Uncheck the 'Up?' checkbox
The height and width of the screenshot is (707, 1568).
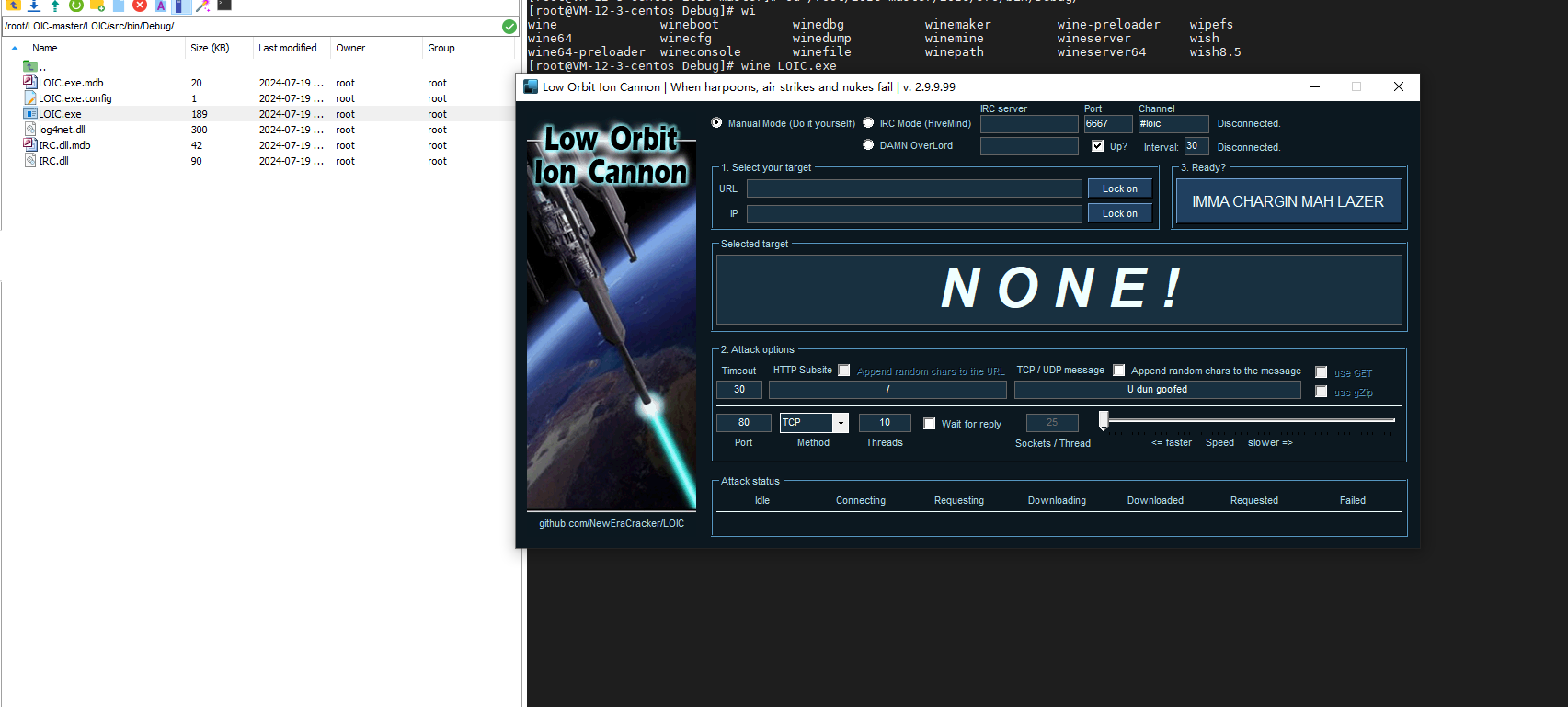(1097, 145)
